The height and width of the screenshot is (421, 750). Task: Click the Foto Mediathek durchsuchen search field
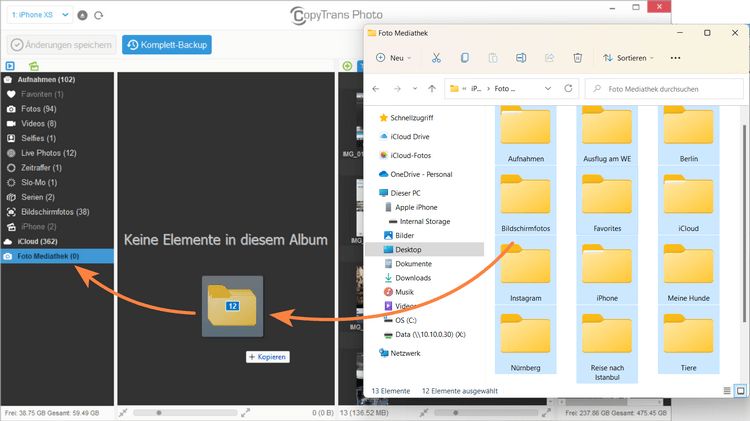[x=664, y=89]
